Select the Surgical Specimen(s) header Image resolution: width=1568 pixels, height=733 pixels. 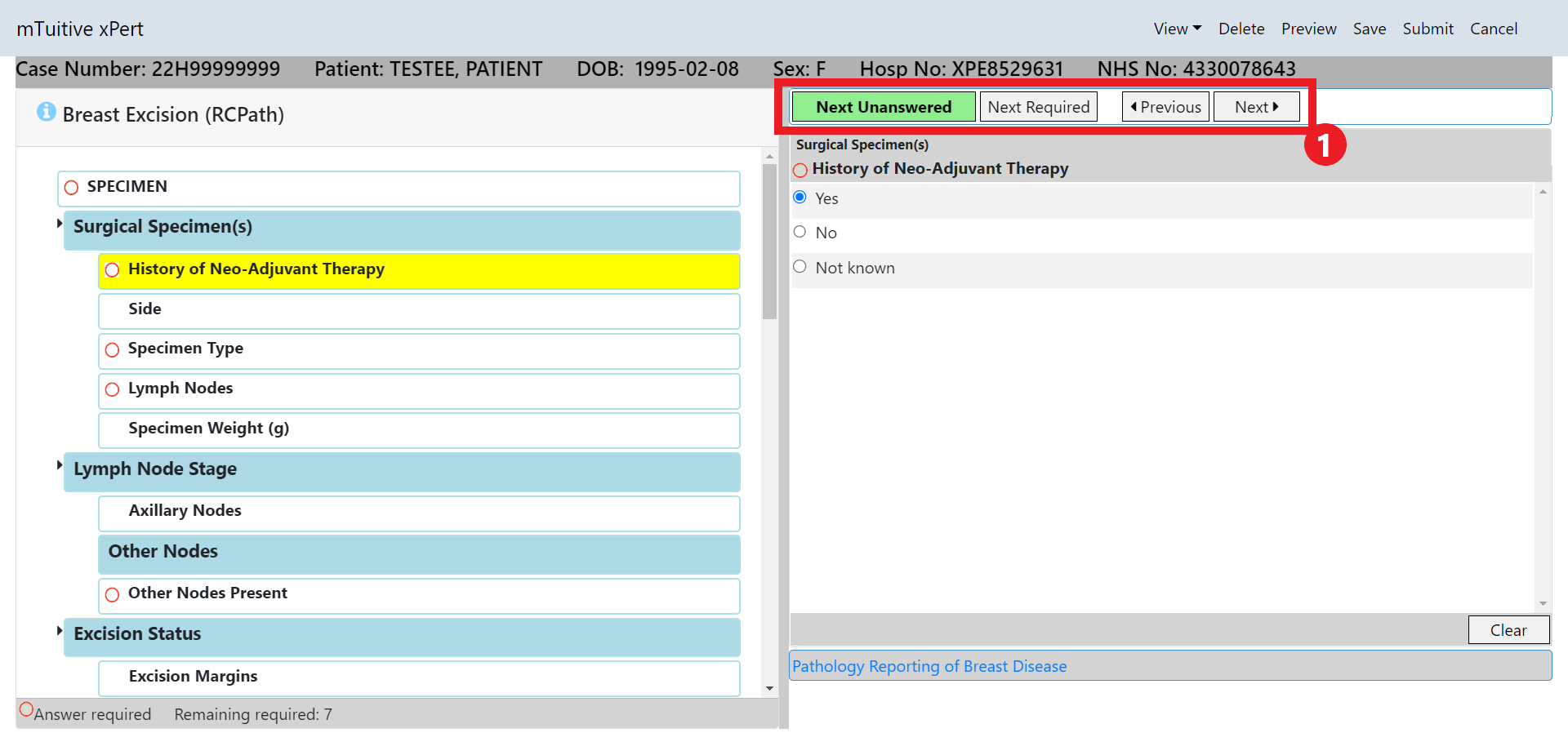(402, 230)
